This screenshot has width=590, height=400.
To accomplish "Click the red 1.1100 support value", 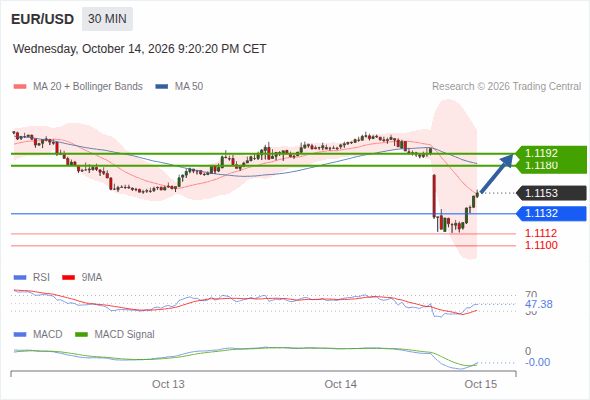I will click(x=541, y=245).
